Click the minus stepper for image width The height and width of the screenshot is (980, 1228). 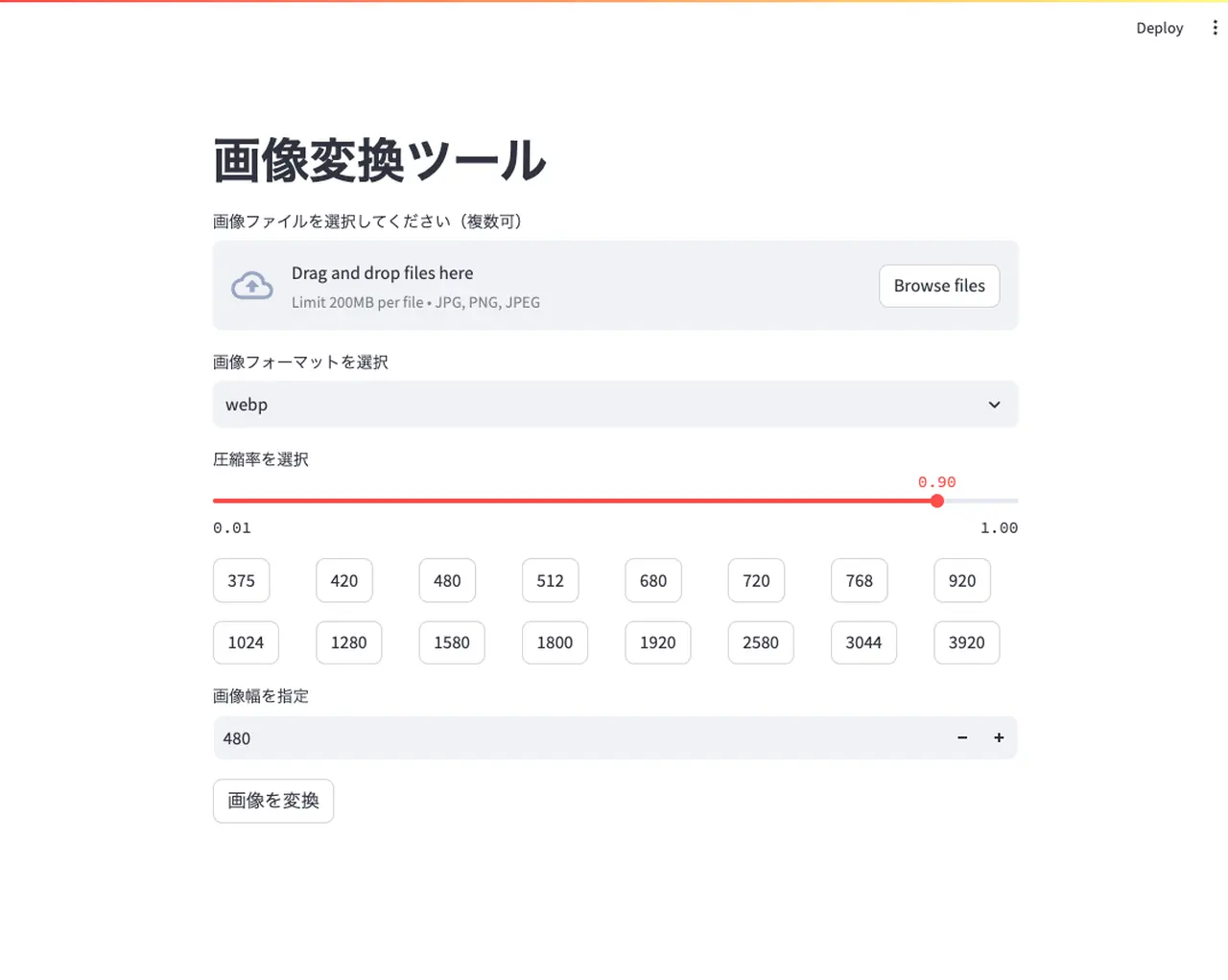click(x=962, y=738)
